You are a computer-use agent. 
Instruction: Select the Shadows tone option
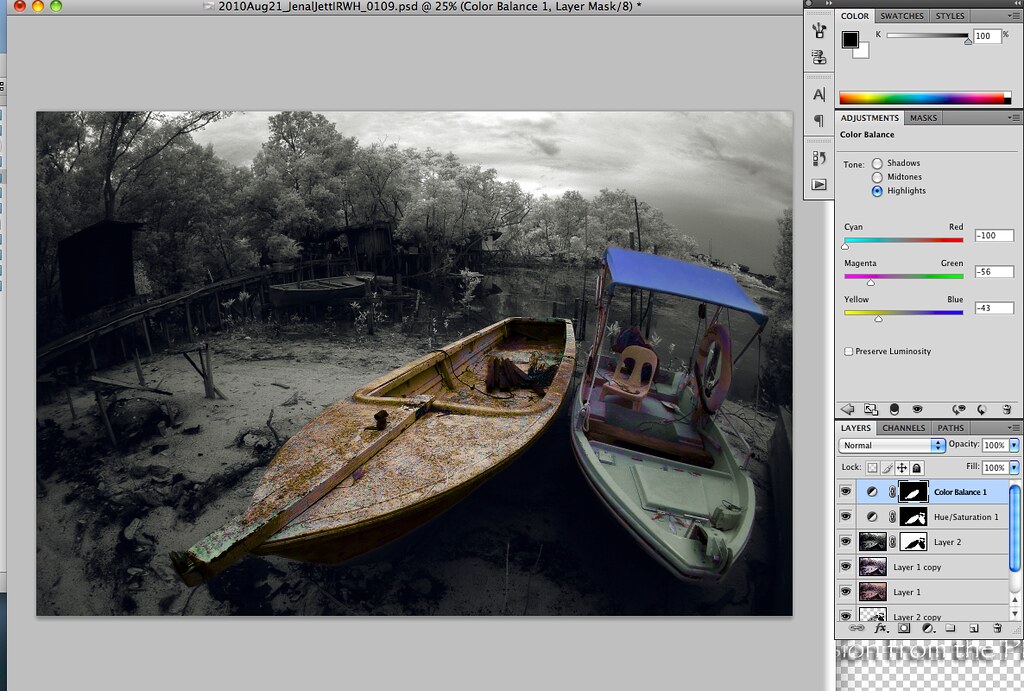pyautogui.click(x=877, y=163)
